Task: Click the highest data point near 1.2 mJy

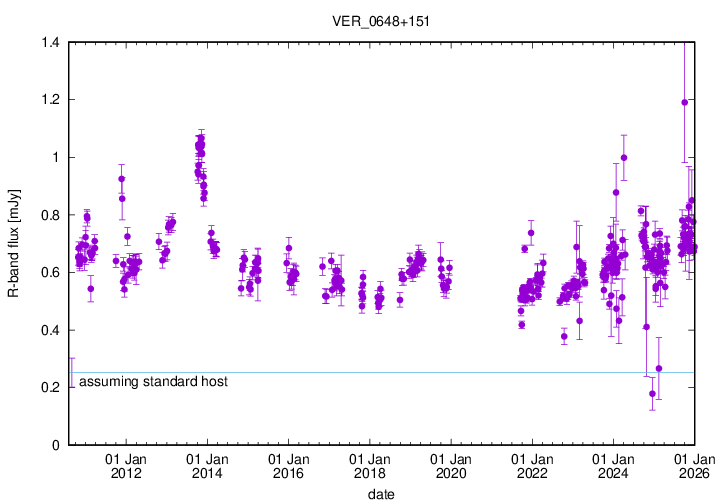Action: coord(684,102)
